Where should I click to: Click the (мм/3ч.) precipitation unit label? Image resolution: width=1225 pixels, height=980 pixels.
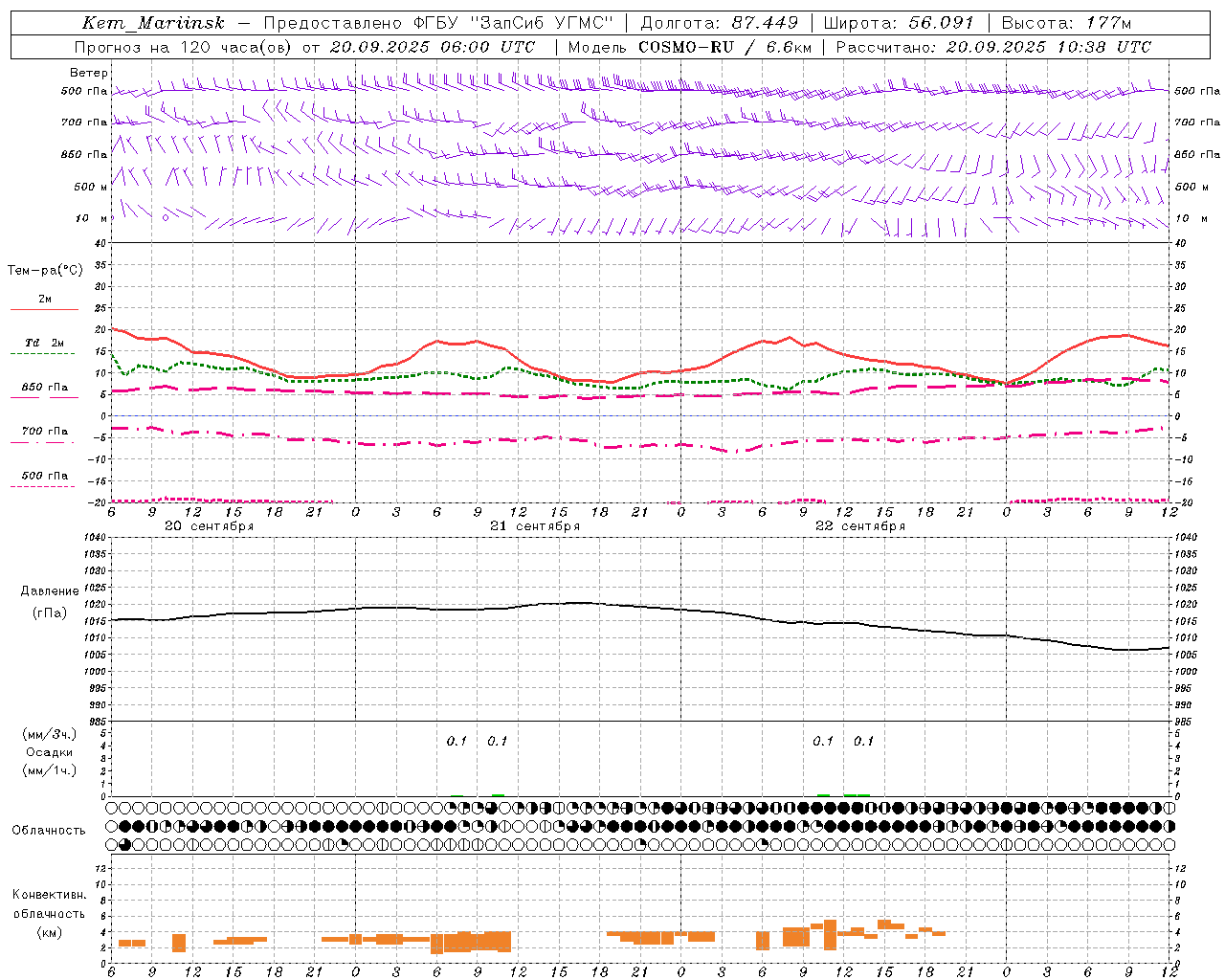pos(50,734)
